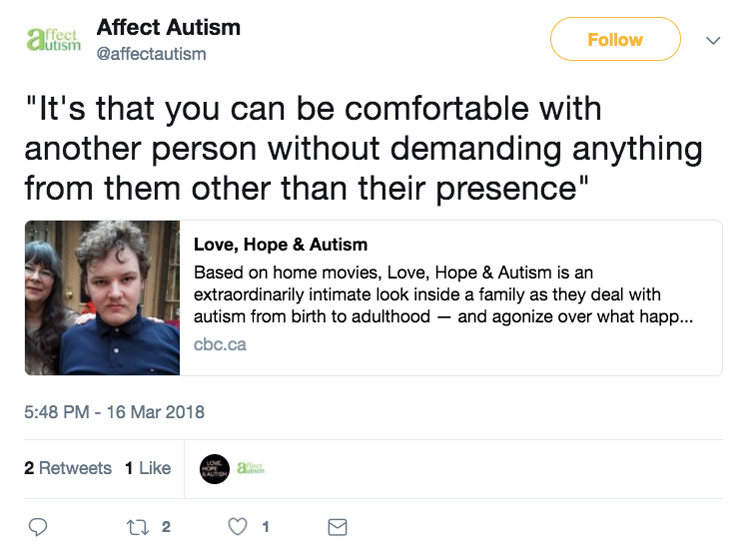Send via the envelope direct message icon

click(338, 527)
